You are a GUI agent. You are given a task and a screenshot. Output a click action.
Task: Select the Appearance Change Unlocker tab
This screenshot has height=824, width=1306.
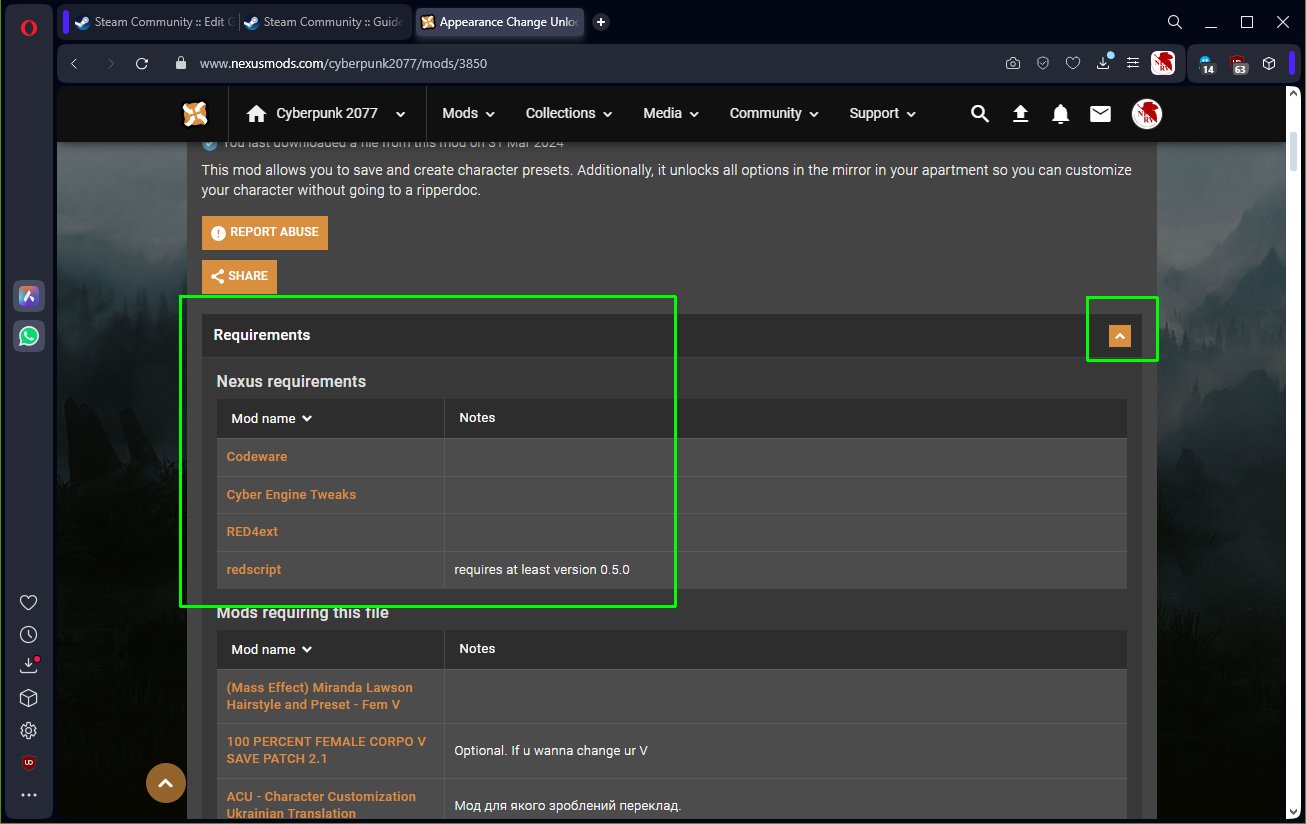[x=500, y=22]
